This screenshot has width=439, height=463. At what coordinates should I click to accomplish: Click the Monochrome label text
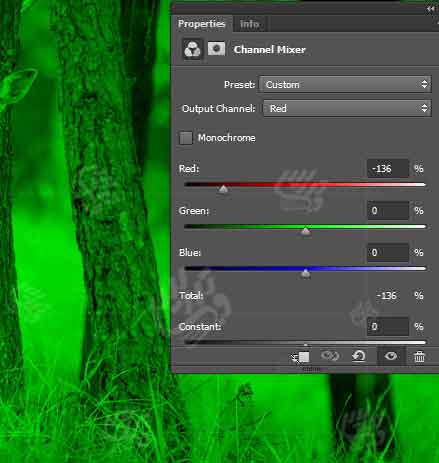tap(227, 138)
